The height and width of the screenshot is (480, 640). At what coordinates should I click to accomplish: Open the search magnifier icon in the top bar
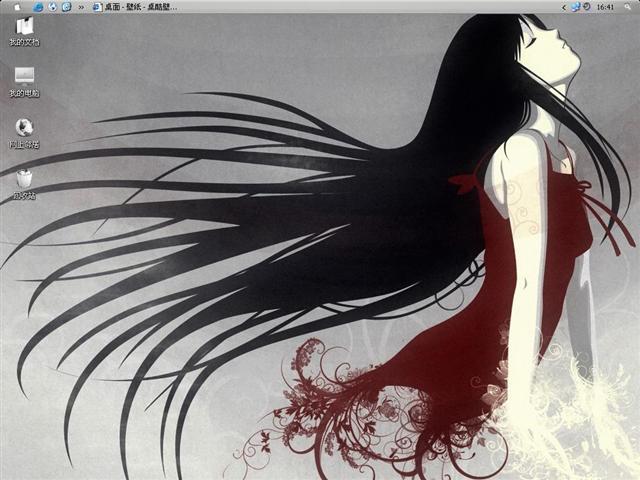pos(628,7)
